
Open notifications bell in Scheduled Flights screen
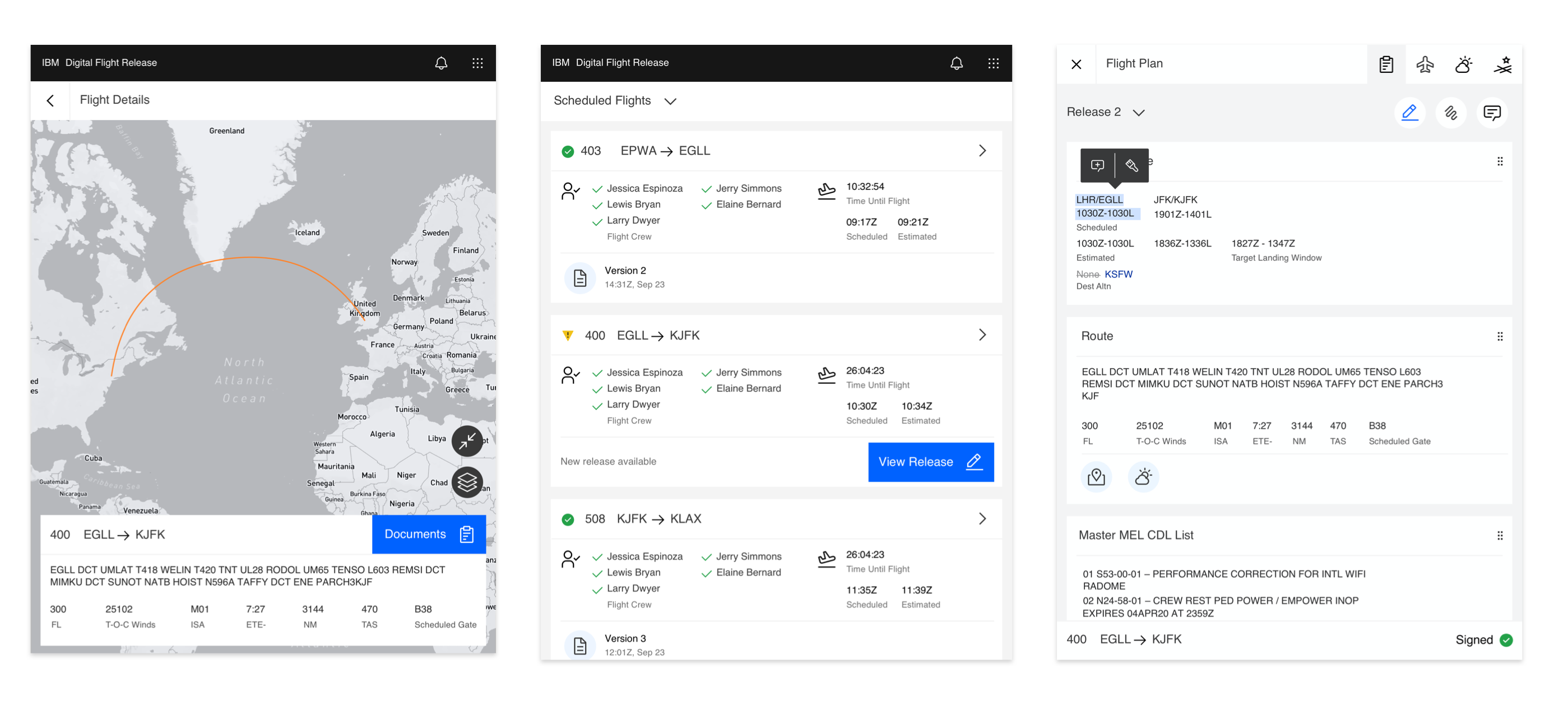coord(957,63)
